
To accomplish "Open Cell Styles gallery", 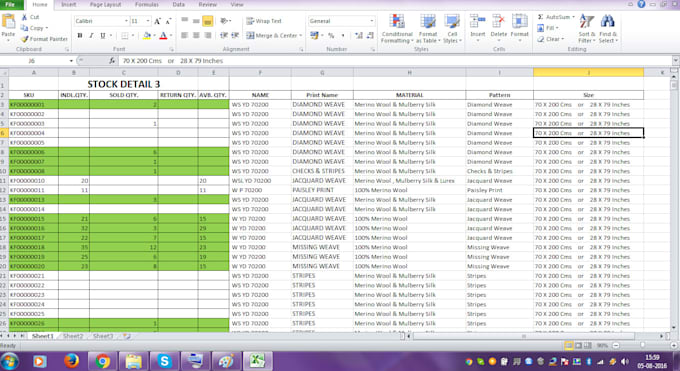I will coord(452,29).
